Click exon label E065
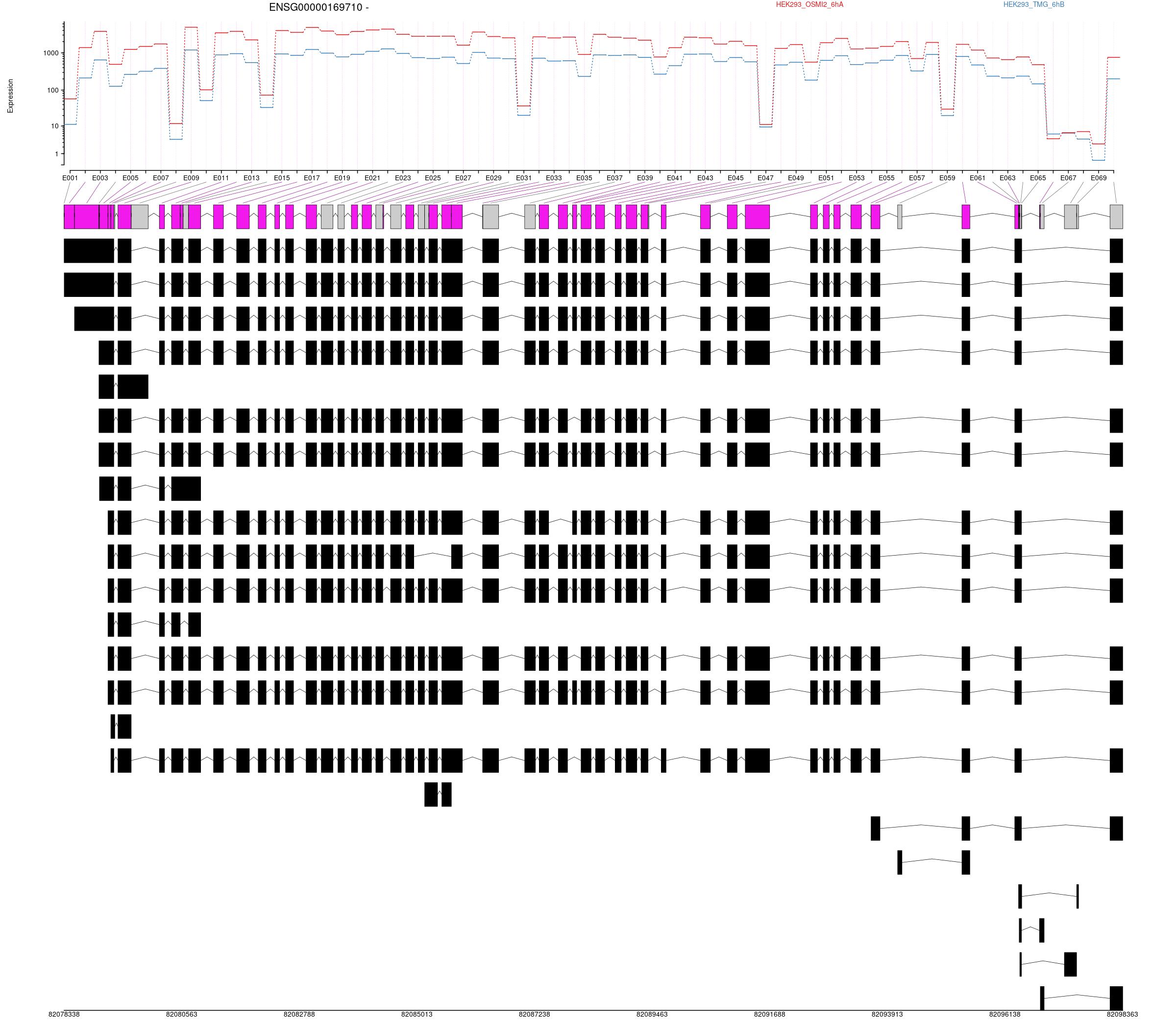 pyautogui.click(x=1038, y=178)
